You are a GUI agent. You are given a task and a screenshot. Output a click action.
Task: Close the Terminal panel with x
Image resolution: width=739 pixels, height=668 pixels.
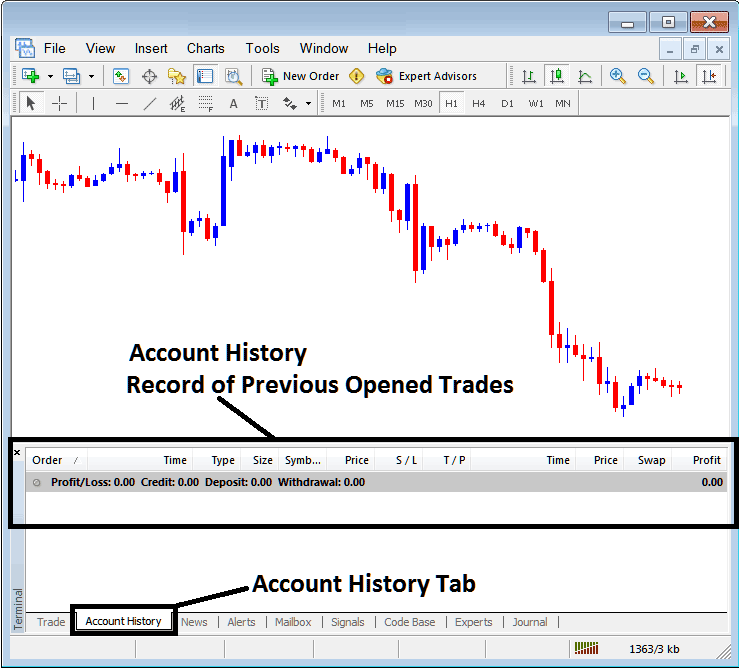[x=16, y=452]
